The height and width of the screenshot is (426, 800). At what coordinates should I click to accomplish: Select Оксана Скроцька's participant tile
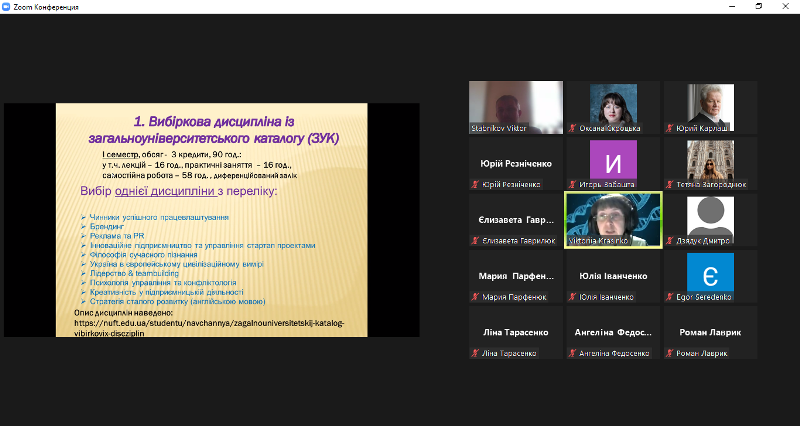[613, 107]
